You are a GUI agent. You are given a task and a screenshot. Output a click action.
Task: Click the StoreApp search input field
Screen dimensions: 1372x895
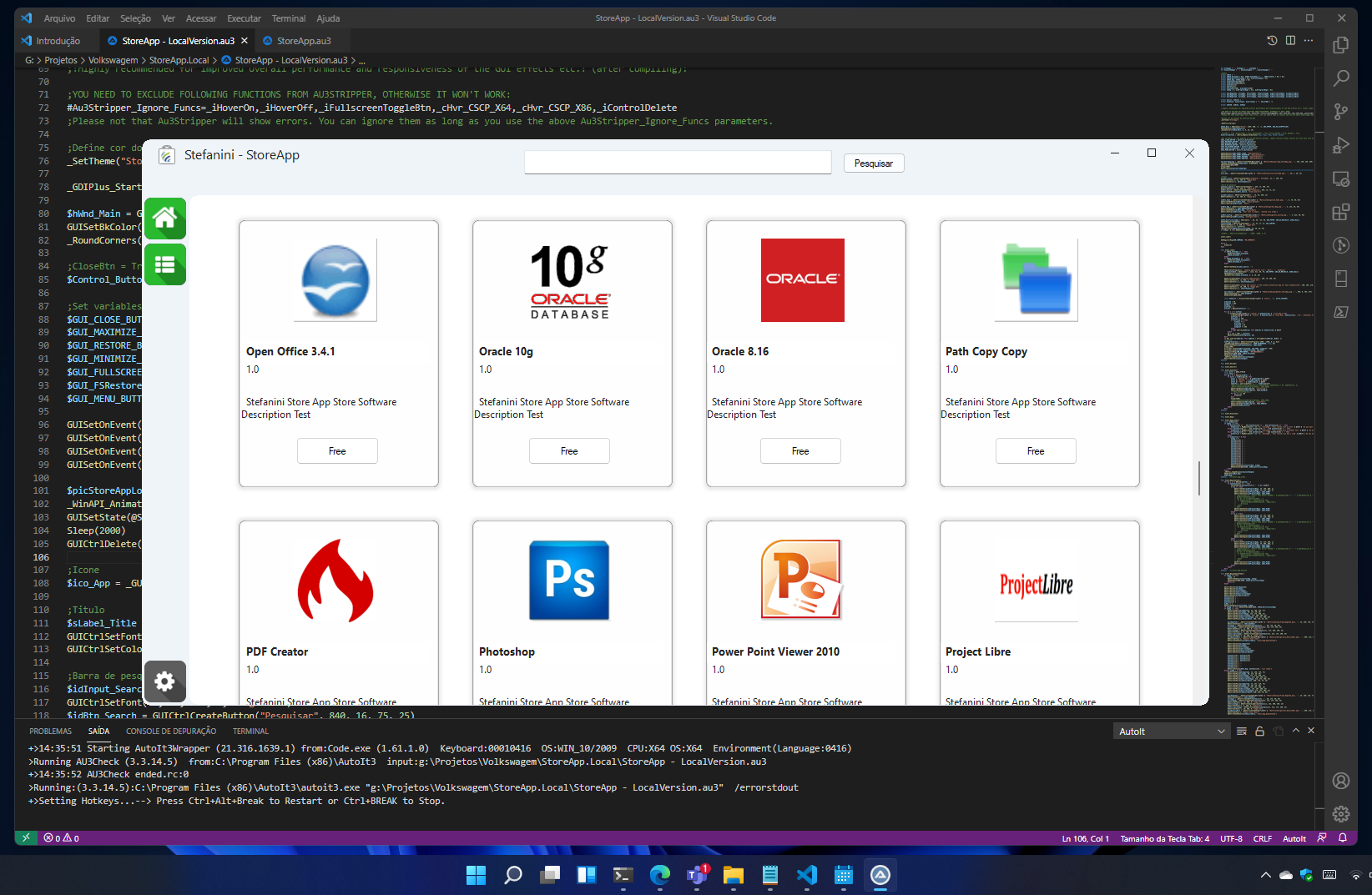pyautogui.click(x=678, y=162)
